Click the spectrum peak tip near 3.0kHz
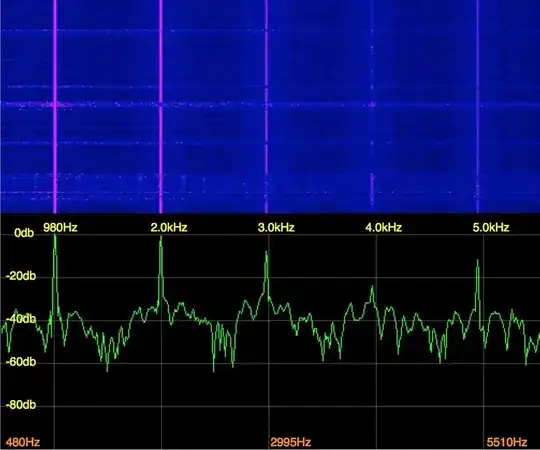Screen dimensions: 540x450 [x=266, y=252]
